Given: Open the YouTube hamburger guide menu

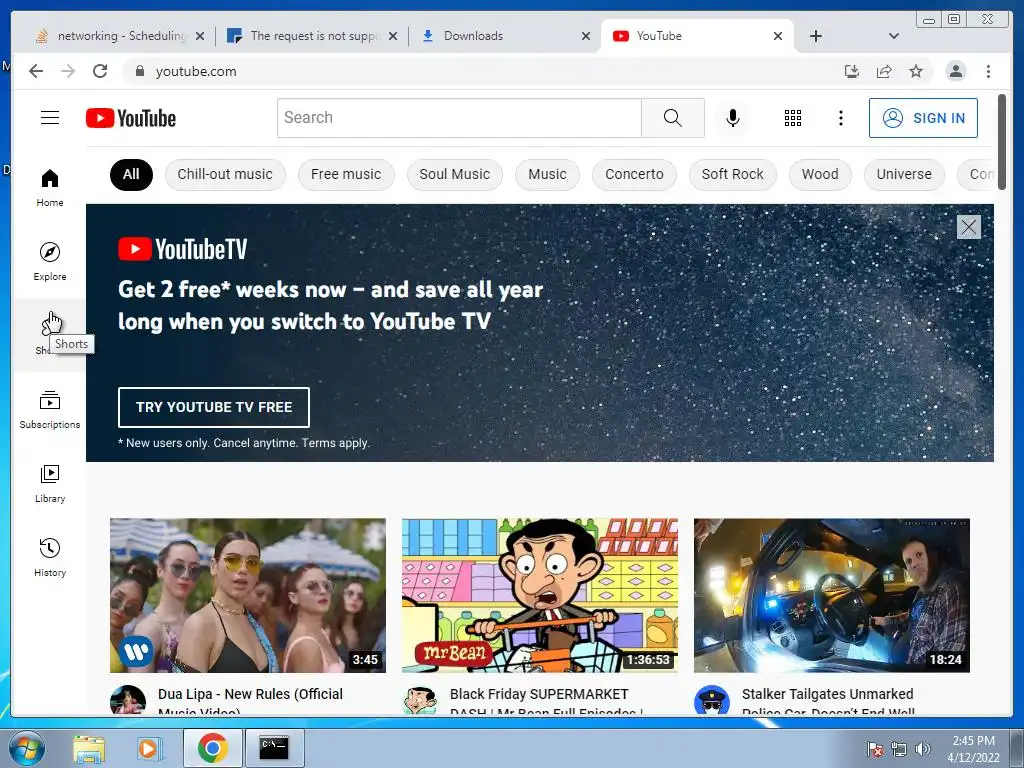Looking at the screenshot, I should pos(50,118).
